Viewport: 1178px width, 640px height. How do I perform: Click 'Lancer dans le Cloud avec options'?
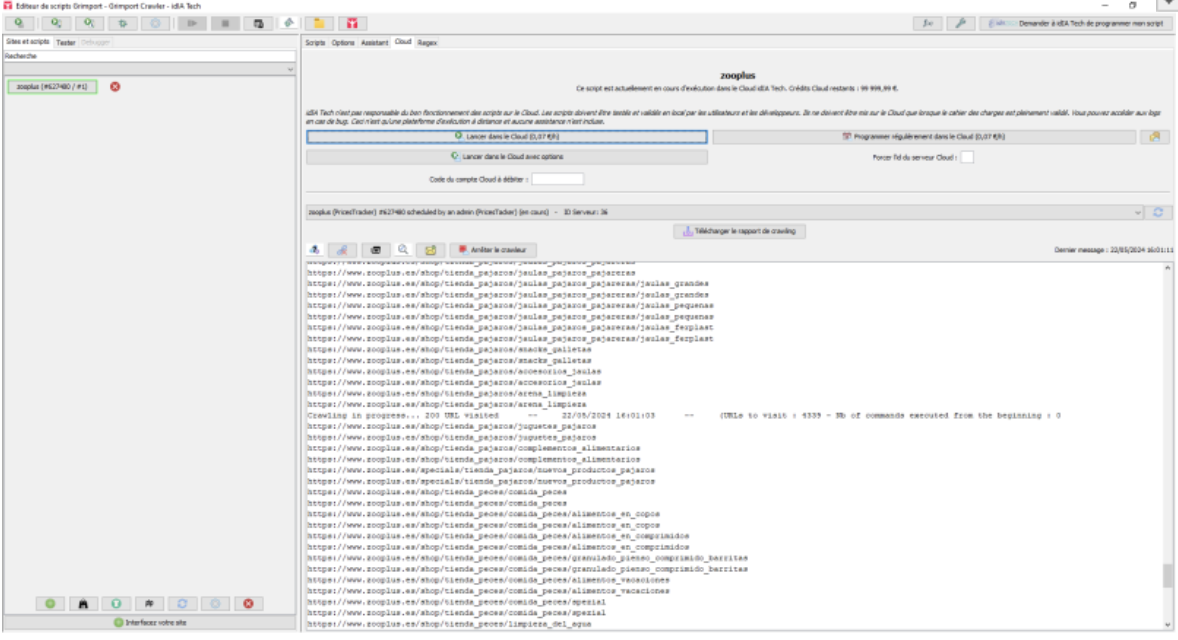click(507, 157)
